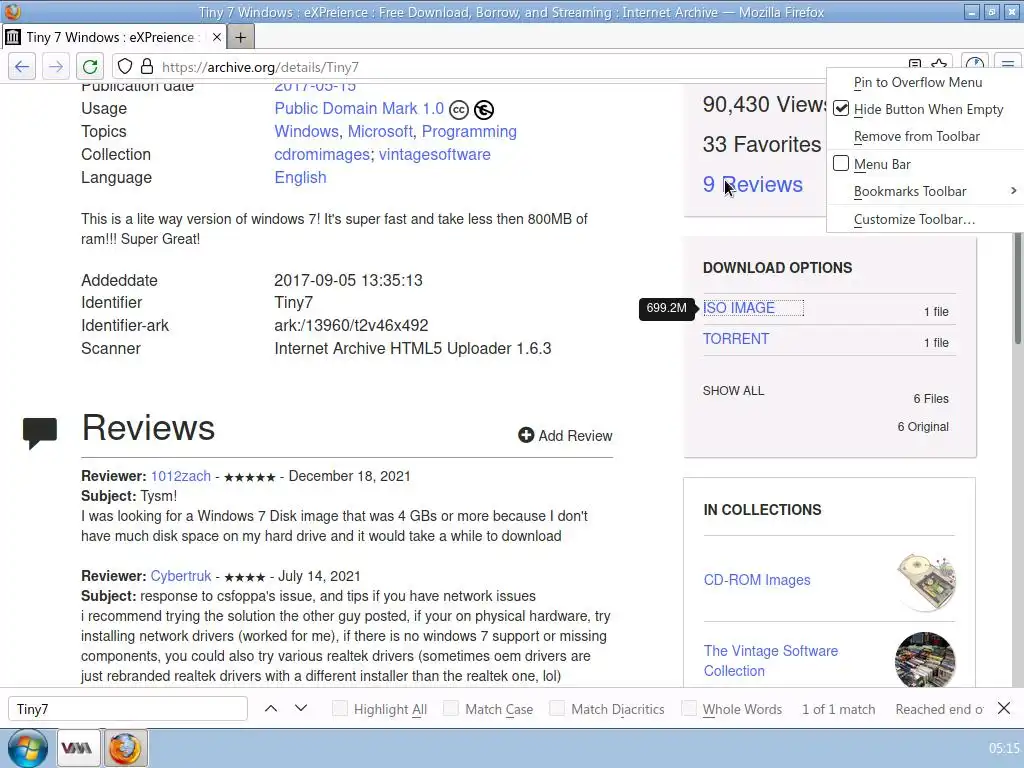Open the Windows Start orb

pyautogui.click(x=27, y=748)
